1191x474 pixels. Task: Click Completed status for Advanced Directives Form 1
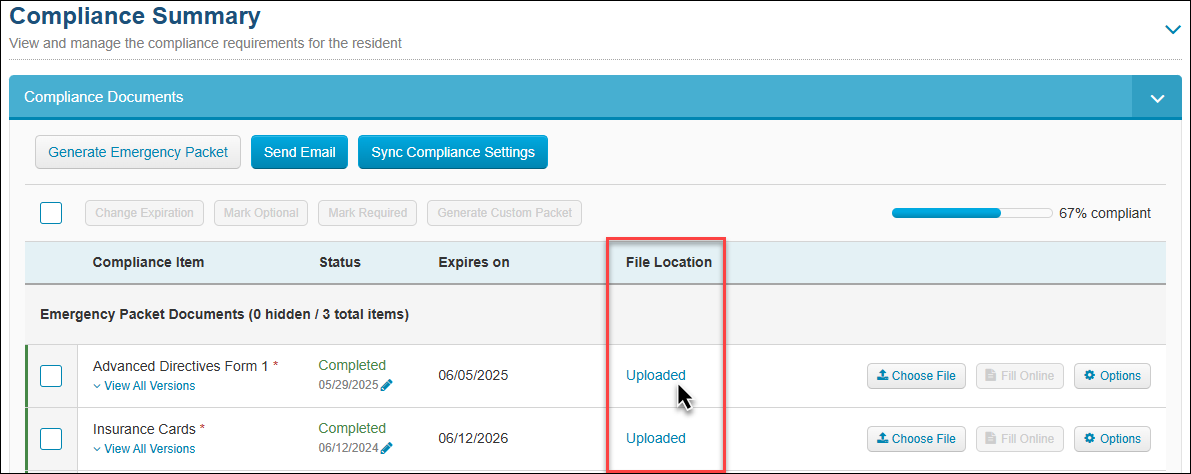[x=352, y=365]
